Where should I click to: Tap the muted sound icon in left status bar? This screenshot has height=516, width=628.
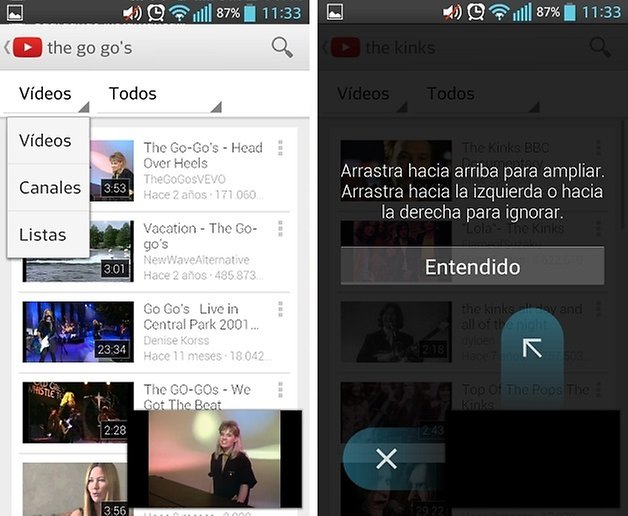coord(133,13)
